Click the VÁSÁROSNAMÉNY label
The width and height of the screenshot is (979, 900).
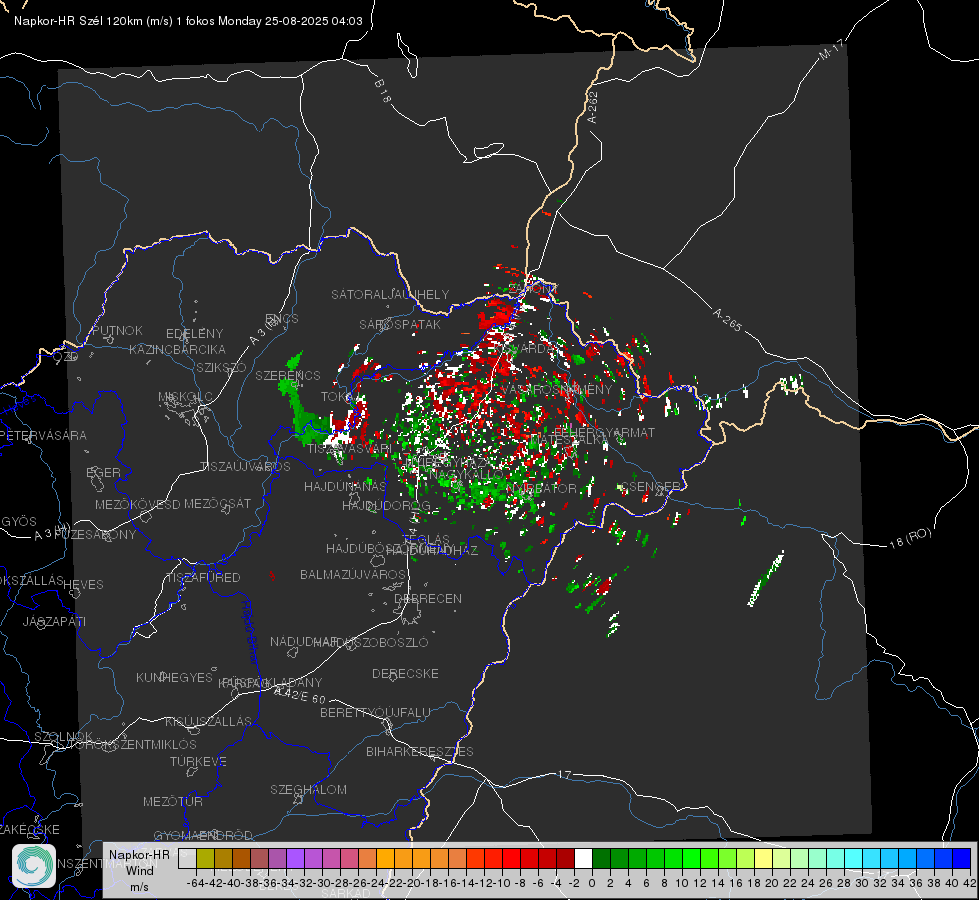click(x=556, y=389)
